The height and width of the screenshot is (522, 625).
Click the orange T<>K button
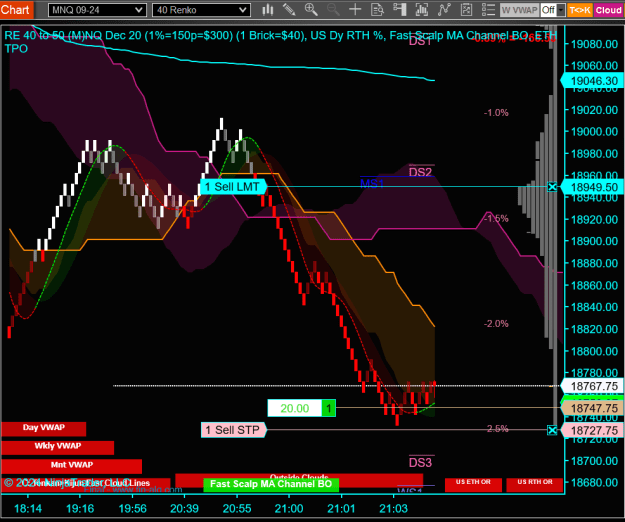[580, 10]
